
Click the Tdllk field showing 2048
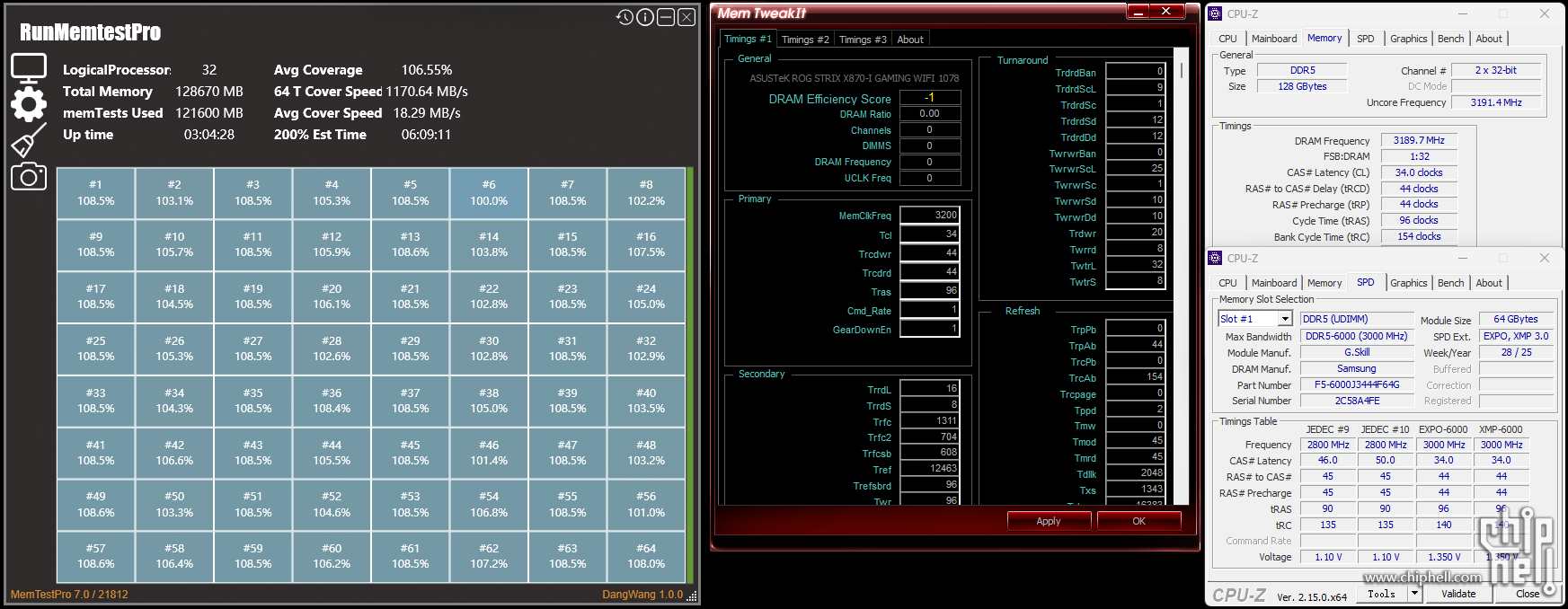1136,473
